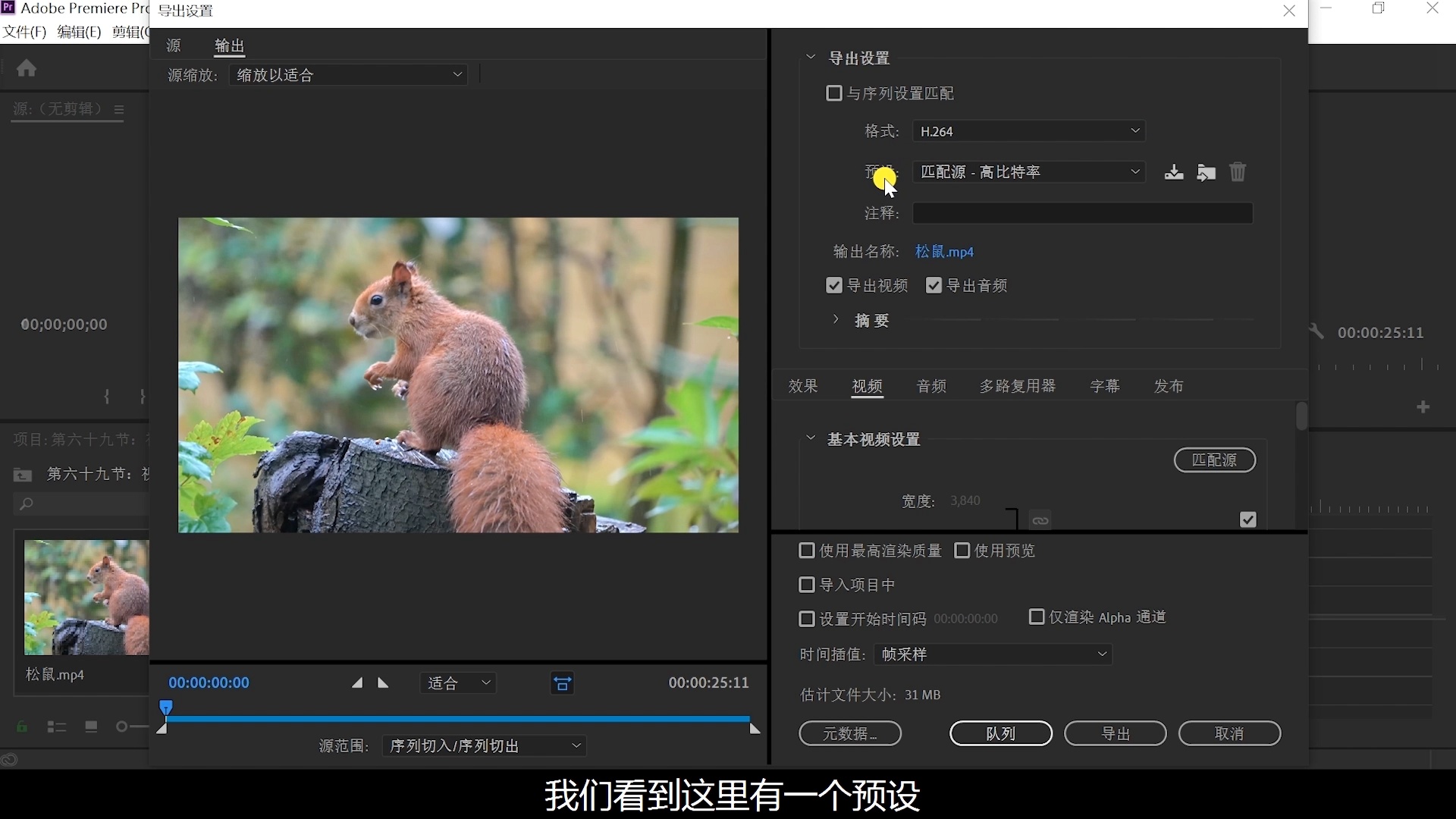Close the Export Settings dialog
This screenshot has width=1456, height=819.
(x=1289, y=11)
